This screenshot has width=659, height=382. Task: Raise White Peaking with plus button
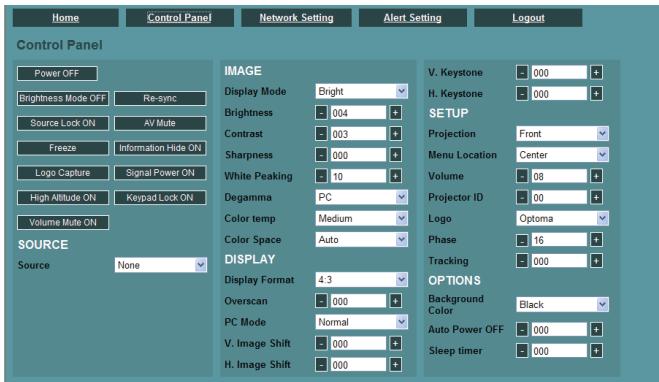pyautogui.click(x=395, y=176)
